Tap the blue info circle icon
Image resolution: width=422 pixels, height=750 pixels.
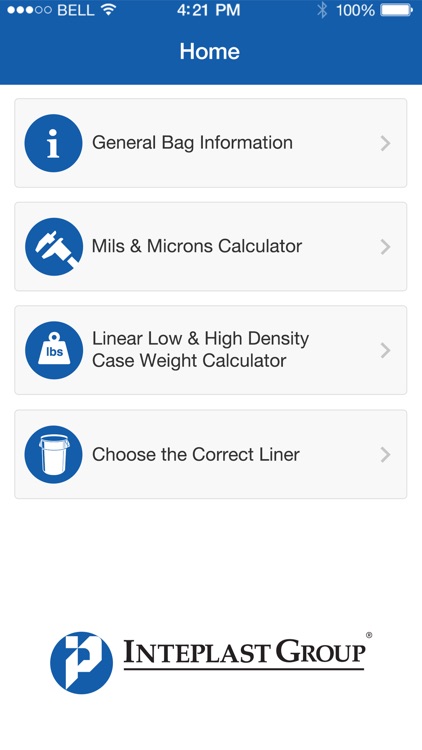tap(53, 143)
